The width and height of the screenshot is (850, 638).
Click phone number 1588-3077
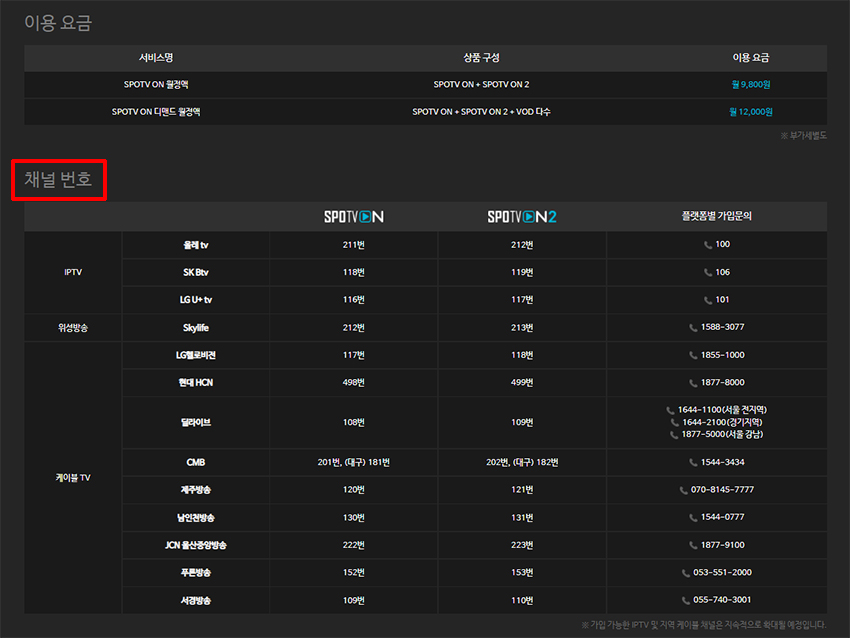(723, 327)
